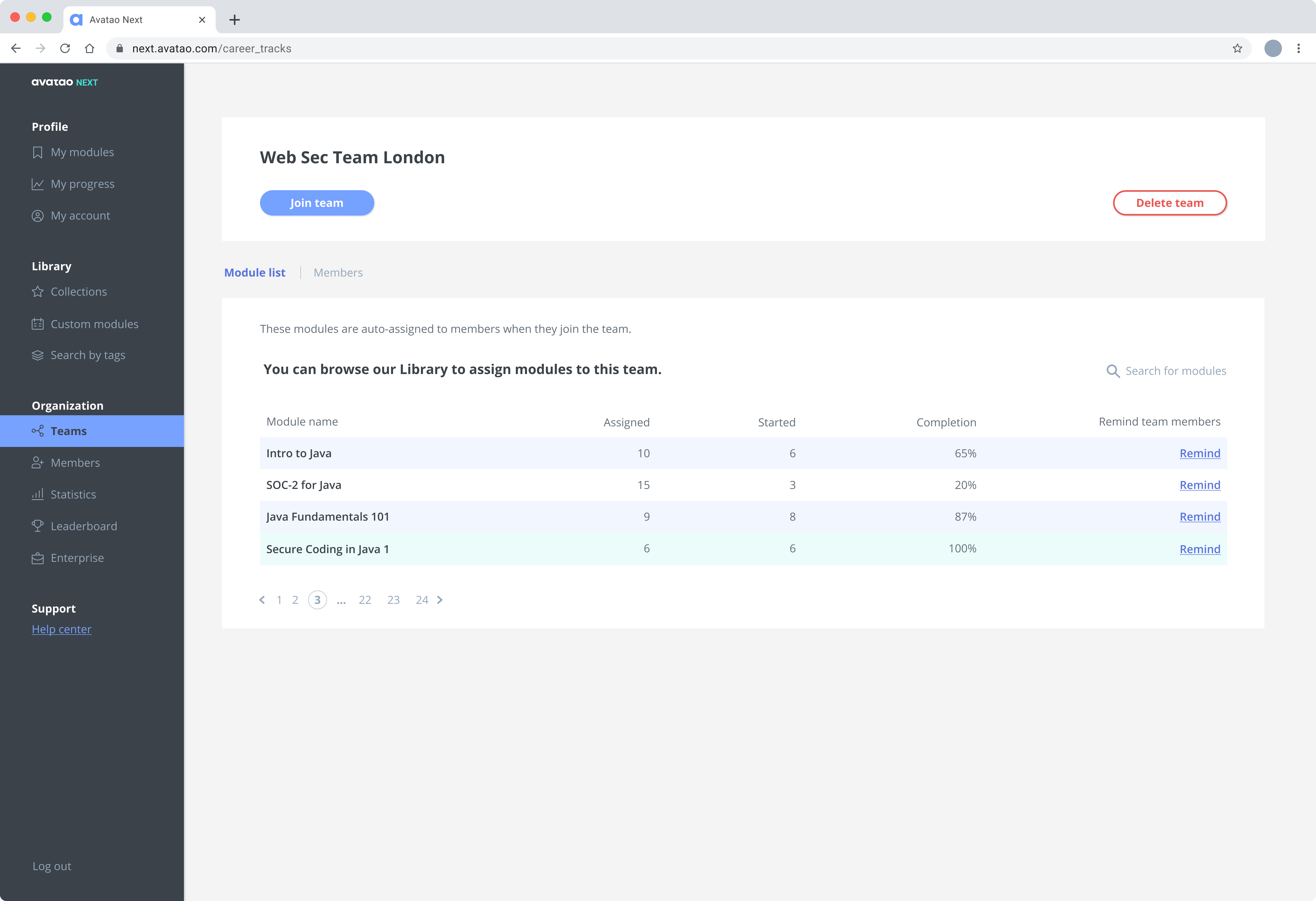The width and height of the screenshot is (1316, 901).
Task: Bookmark this page with the star icon
Action: (1237, 49)
